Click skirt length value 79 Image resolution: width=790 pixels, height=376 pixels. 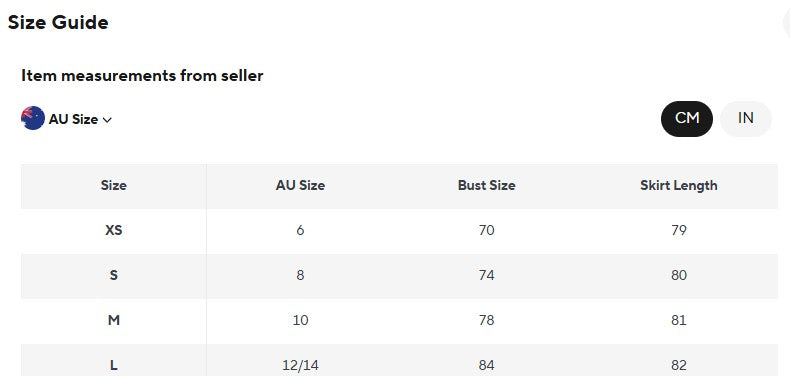(679, 230)
